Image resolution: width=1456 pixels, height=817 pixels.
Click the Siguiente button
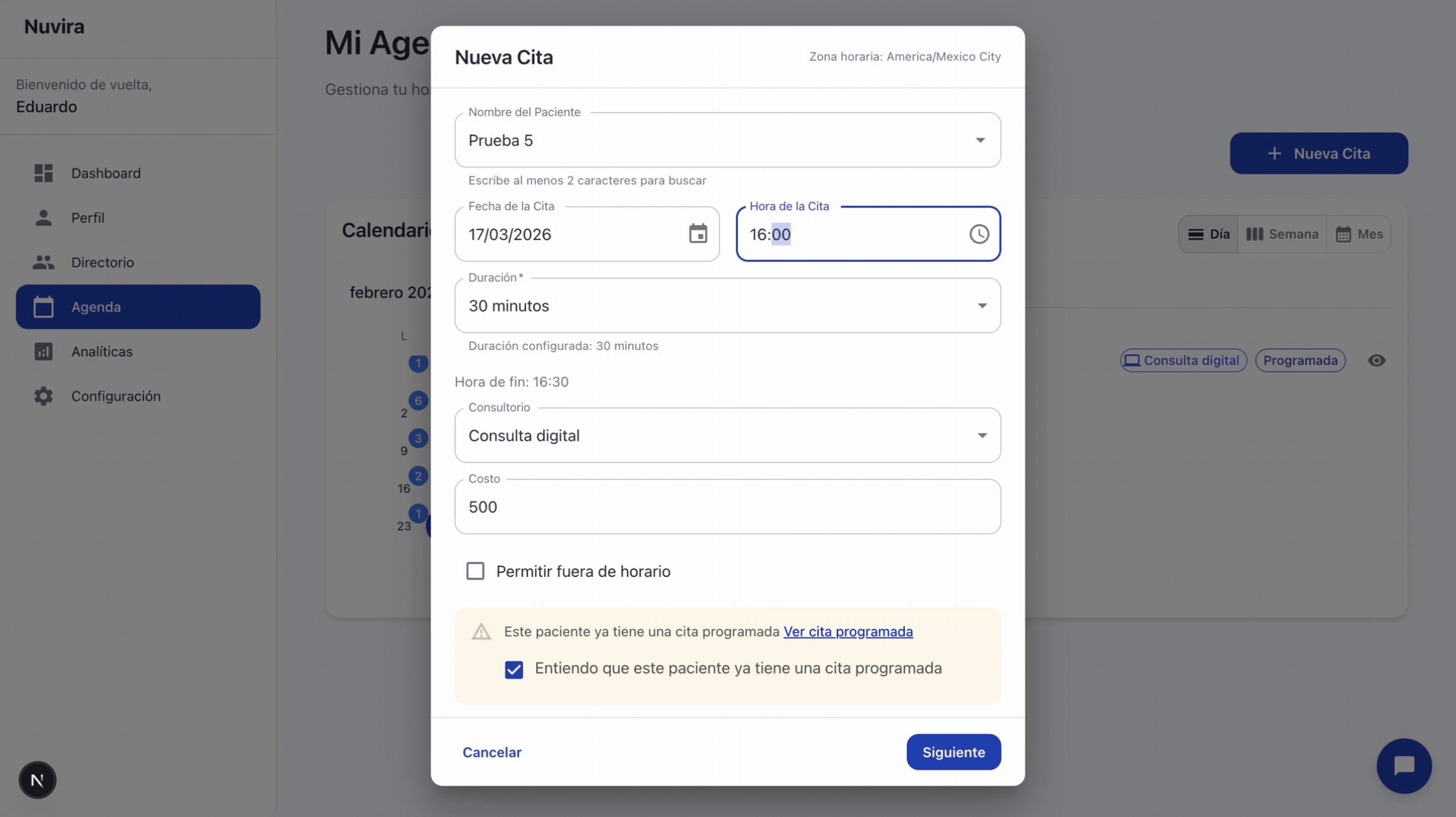(953, 752)
